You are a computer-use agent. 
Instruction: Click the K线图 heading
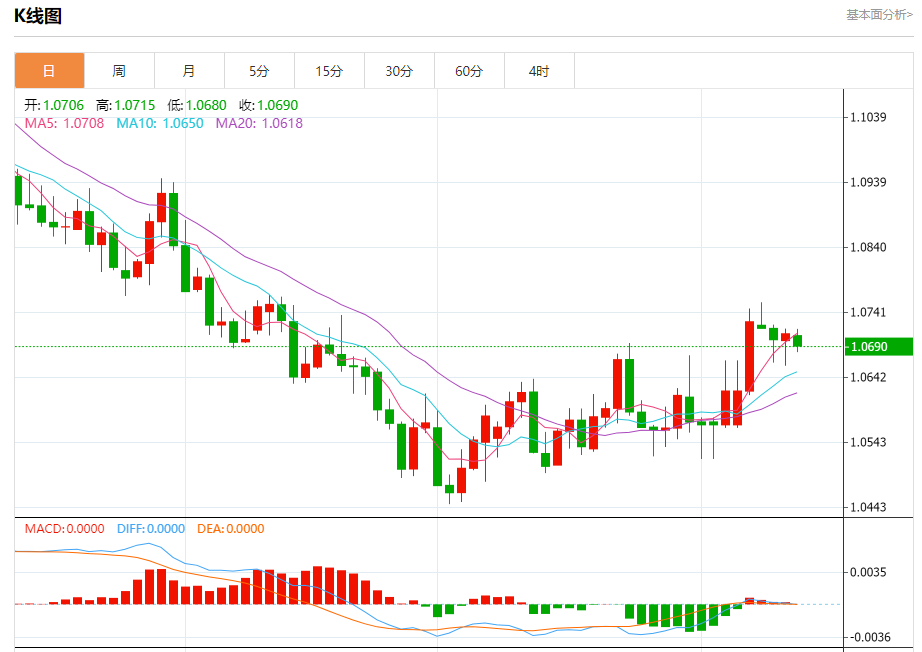coord(38,16)
